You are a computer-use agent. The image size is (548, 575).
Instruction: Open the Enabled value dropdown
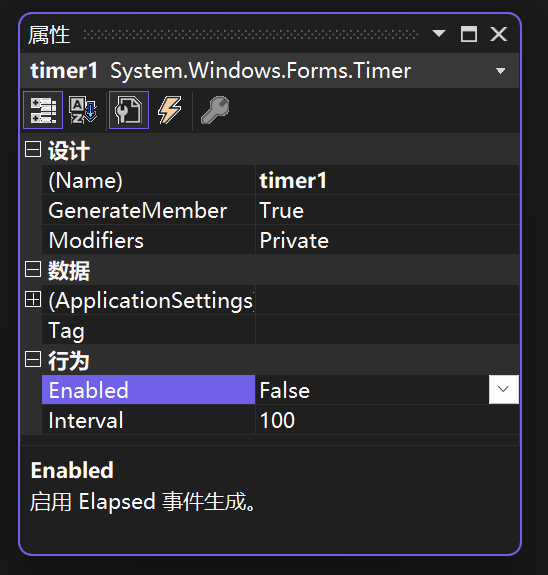(504, 389)
